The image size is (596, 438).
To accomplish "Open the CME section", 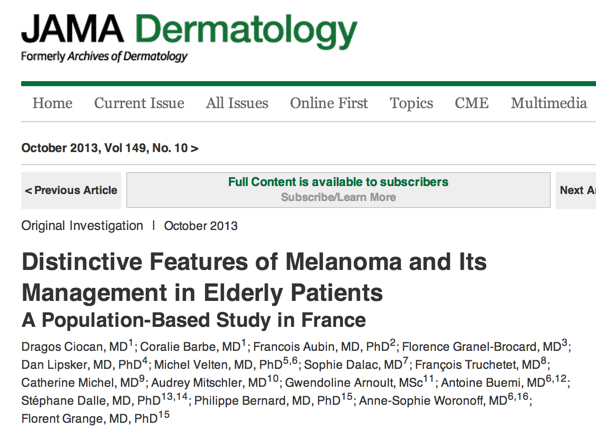I will click(472, 103).
